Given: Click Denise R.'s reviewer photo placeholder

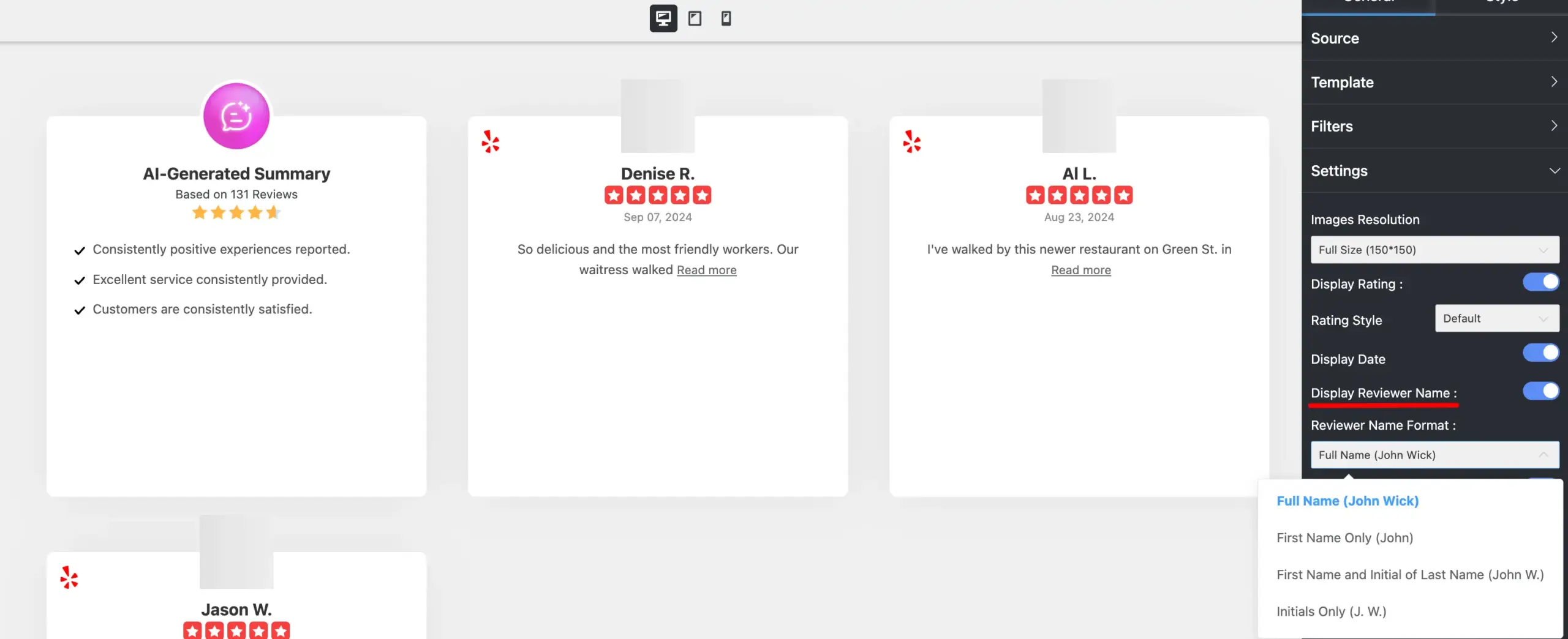Looking at the screenshot, I should tap(658, 116).
